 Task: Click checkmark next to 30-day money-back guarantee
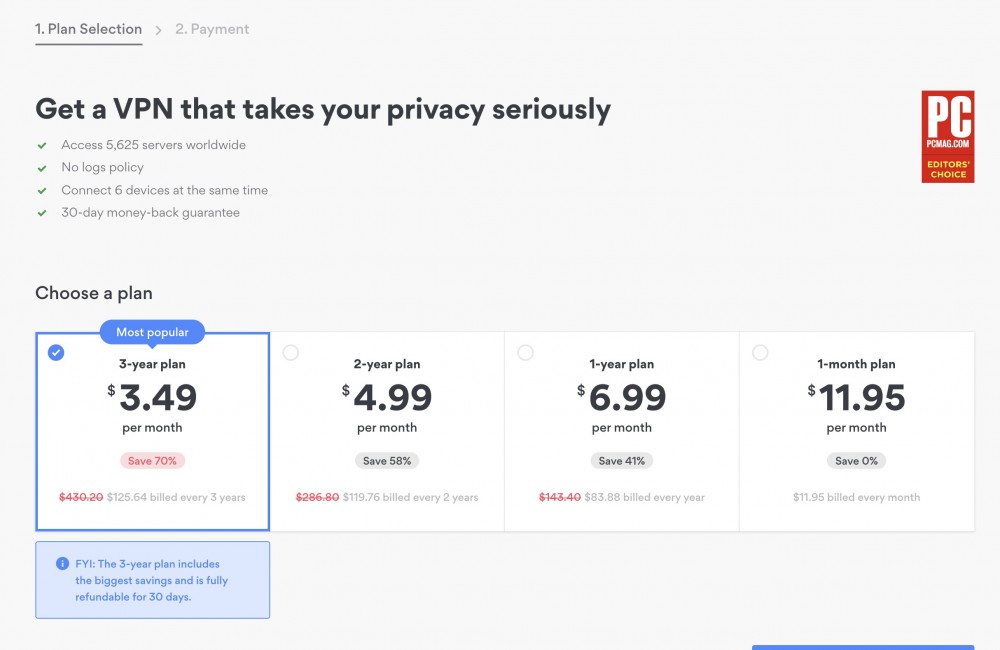point(42,213)
